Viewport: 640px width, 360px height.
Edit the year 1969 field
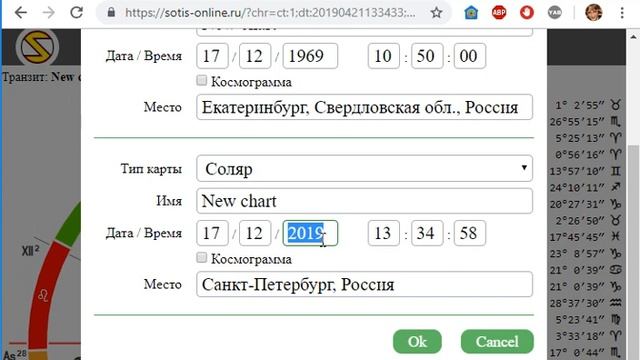pyautogui.click(x=310, y=56)
